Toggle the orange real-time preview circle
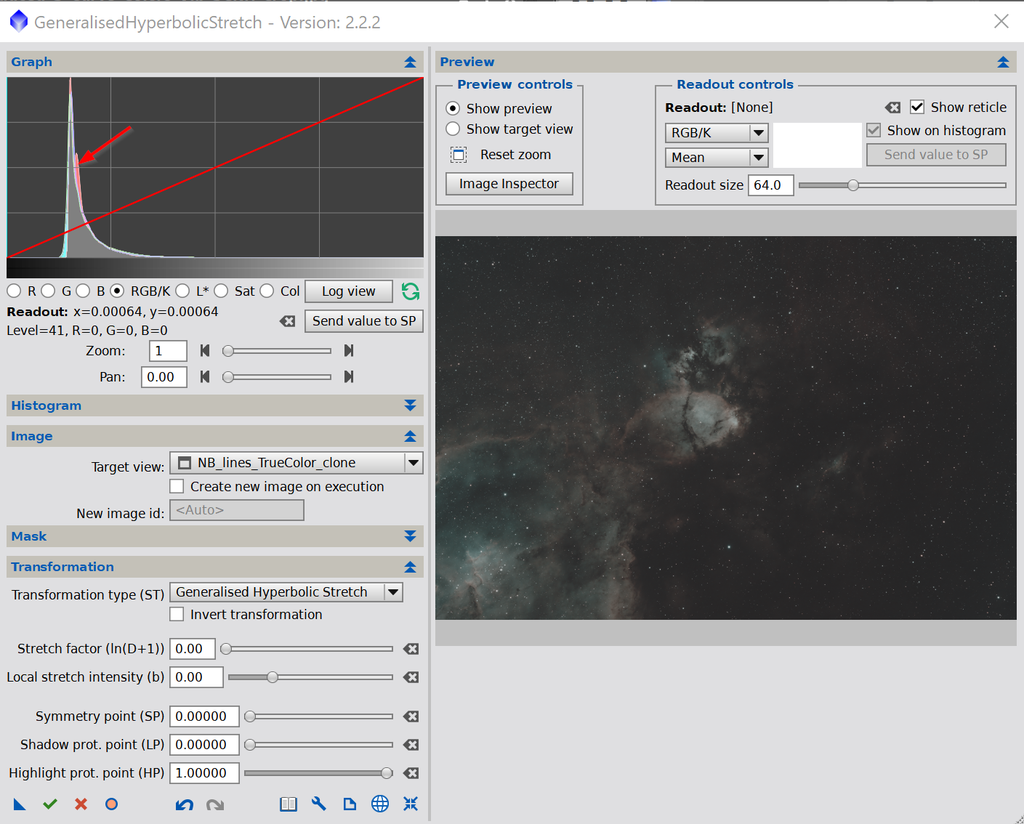This screenshot has height=824, width=1024. (x=112, y=804)
